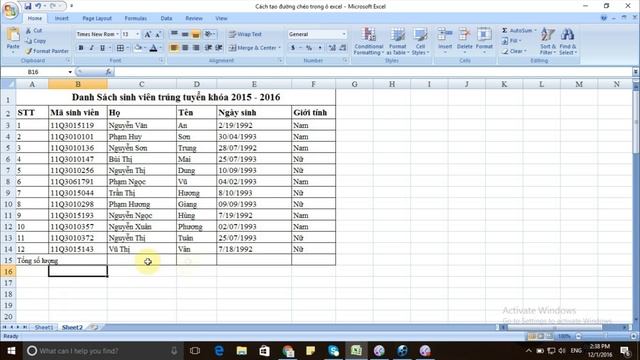Open the Formulas tab
This screenshot has width=640, height=360.
[136, 18]
